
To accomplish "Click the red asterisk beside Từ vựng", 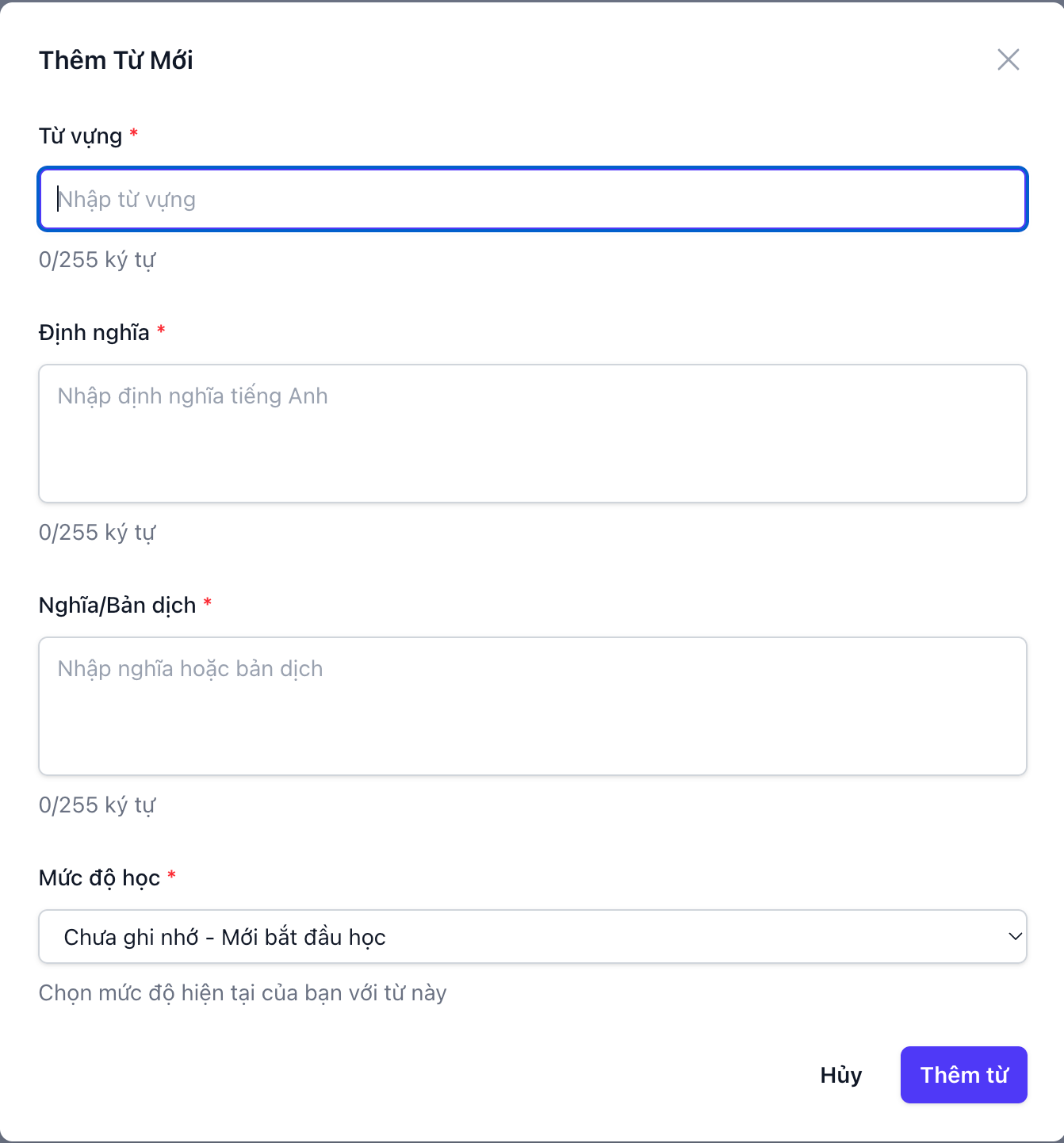I will coord(133,135).
